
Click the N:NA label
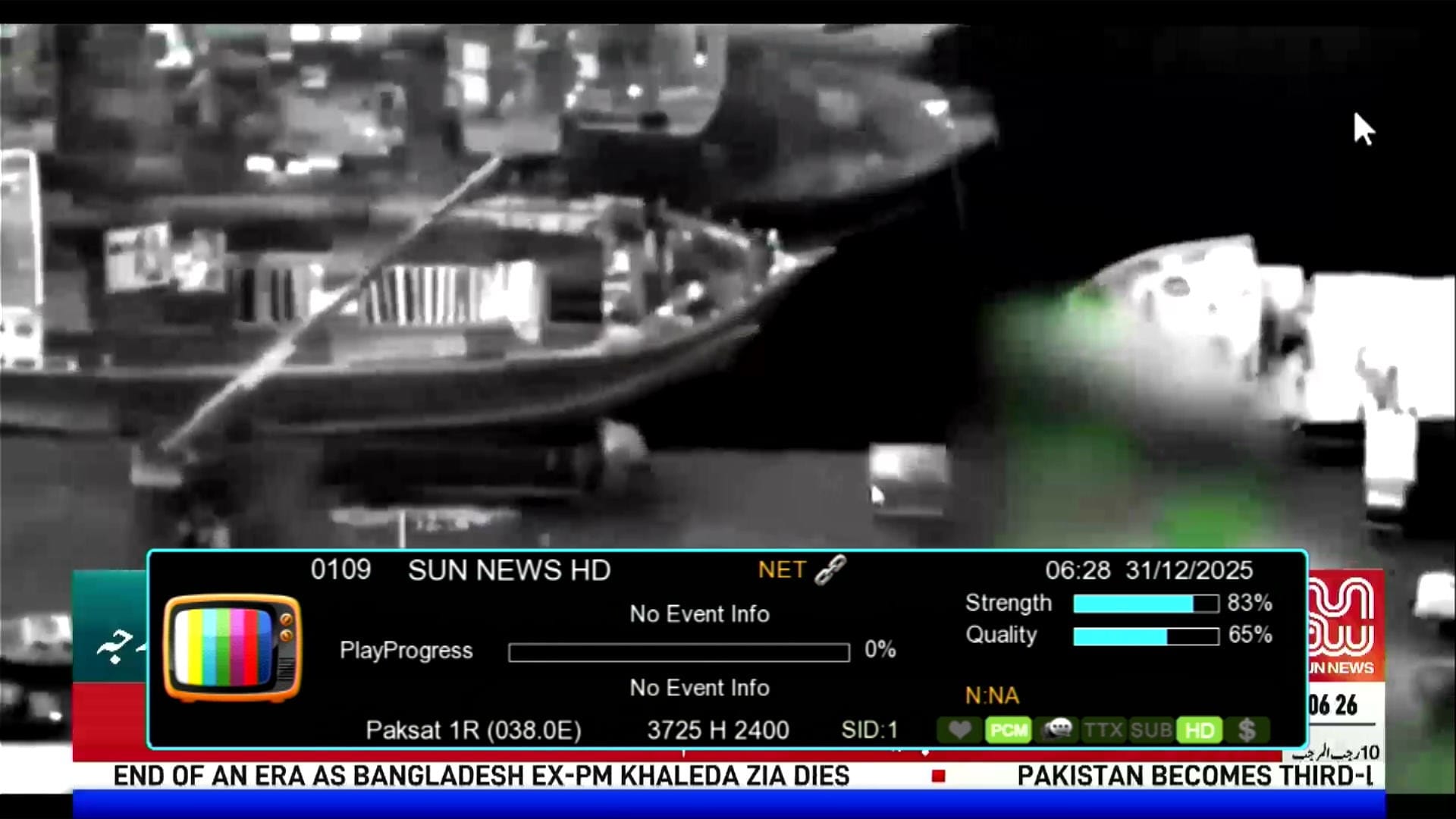tap(992, 695)
